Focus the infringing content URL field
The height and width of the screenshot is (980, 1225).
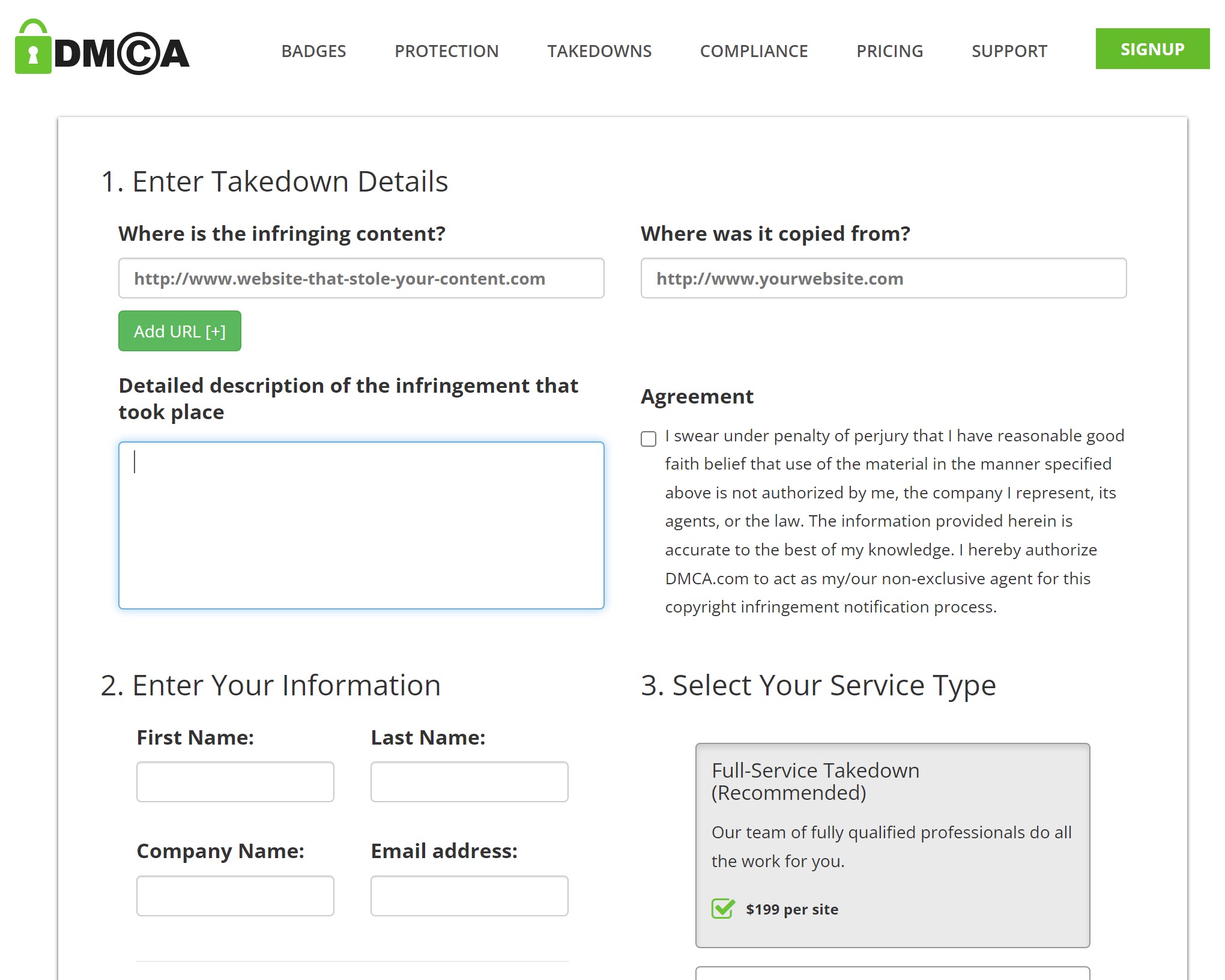tap(361, 278)
